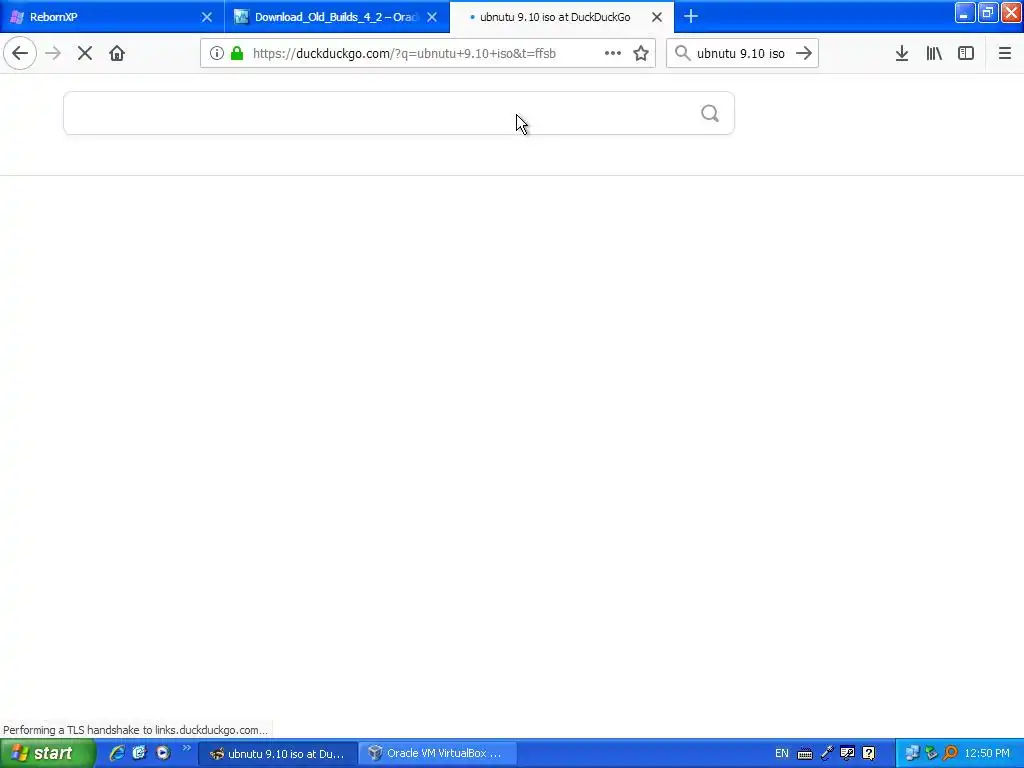Launch Windows Media Player from quick launch
This screenshot has height=768, width=1024.
163,753
